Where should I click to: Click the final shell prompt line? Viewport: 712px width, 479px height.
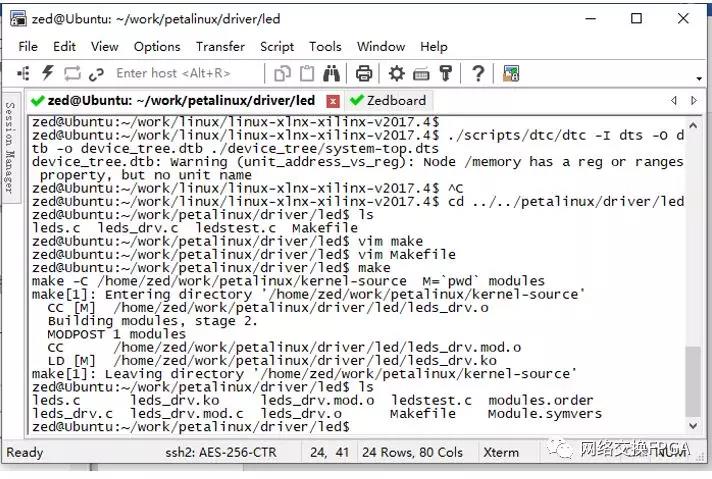click(x=191, y=426)
